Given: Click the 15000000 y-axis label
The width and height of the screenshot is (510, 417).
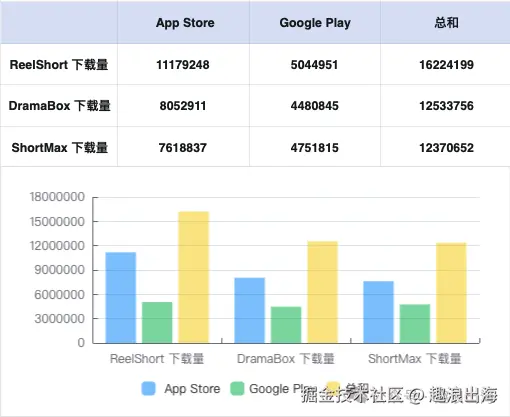Looking at the screenshot, I should pos(57,221).
